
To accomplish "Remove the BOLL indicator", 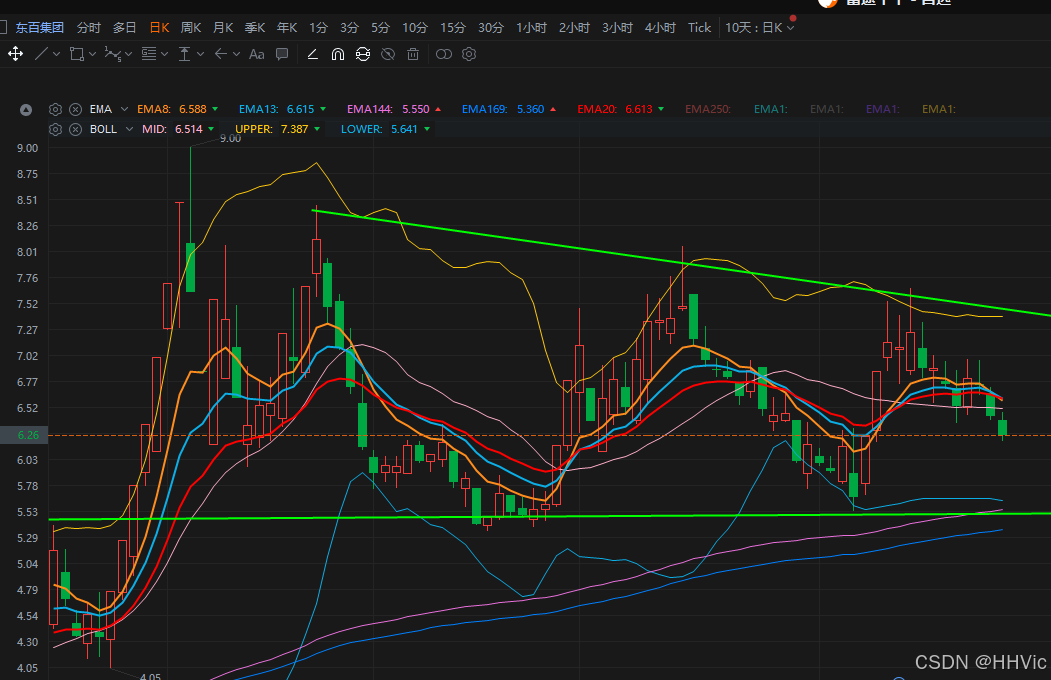I will 76,129.
